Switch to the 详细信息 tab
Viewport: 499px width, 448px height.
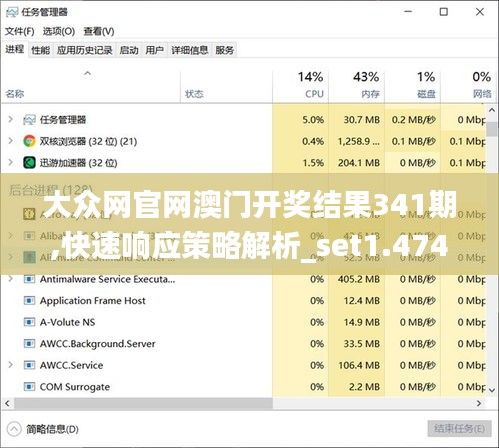click(x=189, y=50)
